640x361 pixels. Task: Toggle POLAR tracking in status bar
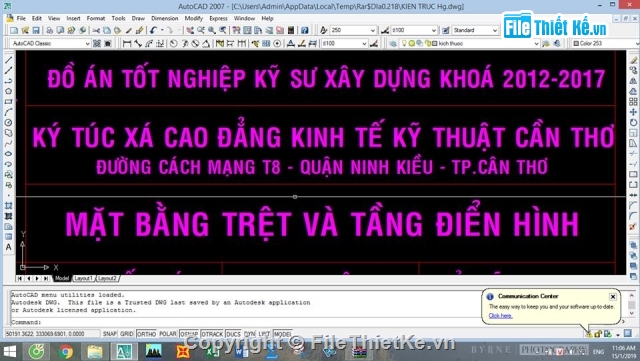[168, 334]
